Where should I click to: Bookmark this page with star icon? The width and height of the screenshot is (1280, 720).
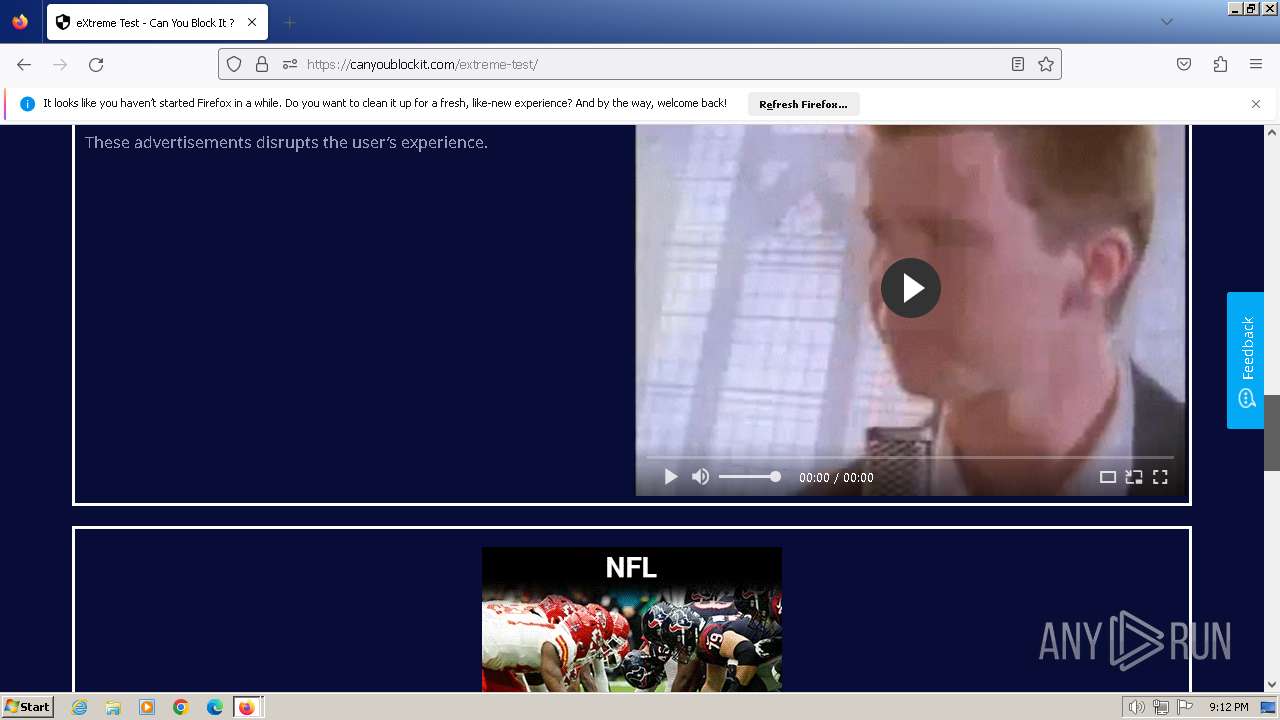(1046, 64)
